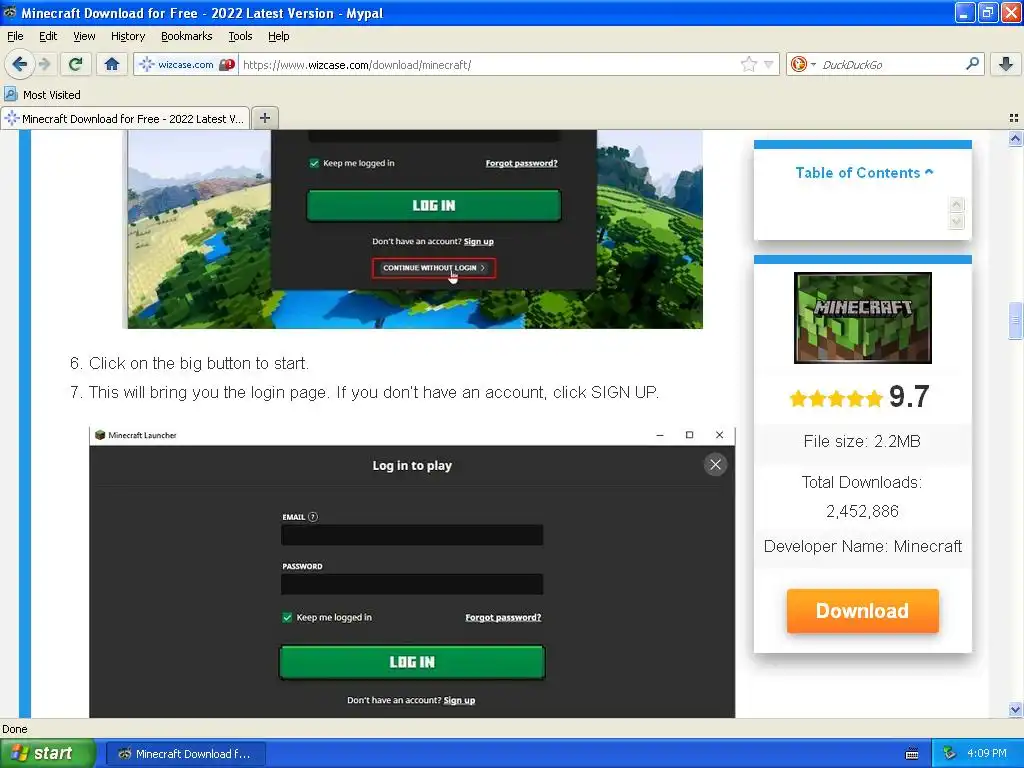Click the PASSWORD input field

[x=411, y=584]
